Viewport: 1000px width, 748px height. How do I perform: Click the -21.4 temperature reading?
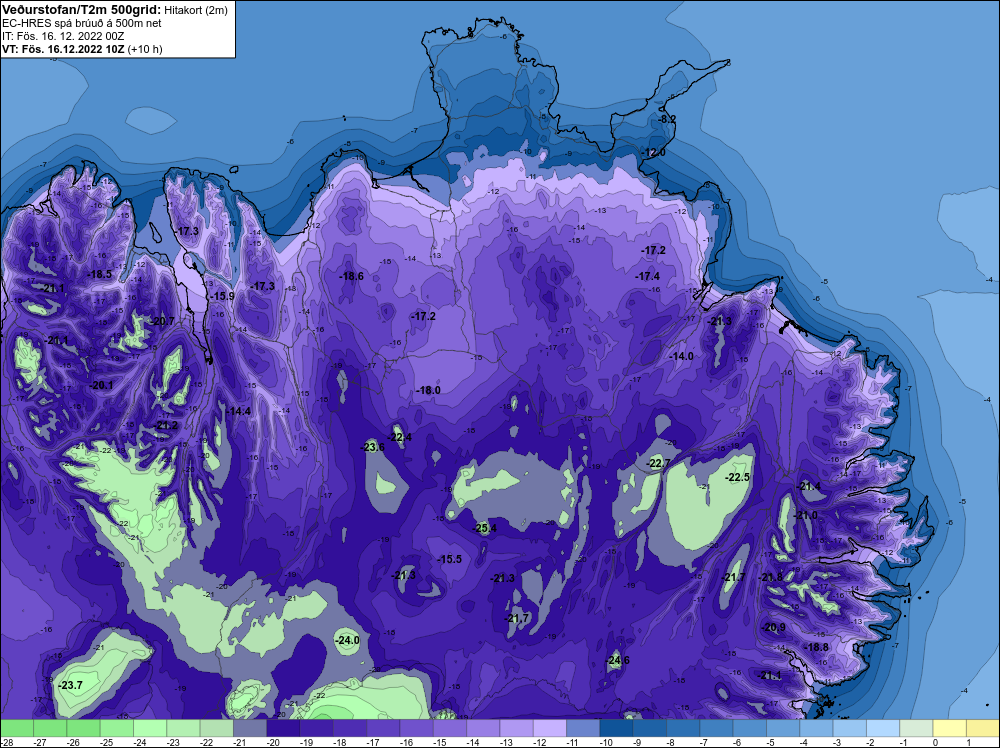pos(809,486)
